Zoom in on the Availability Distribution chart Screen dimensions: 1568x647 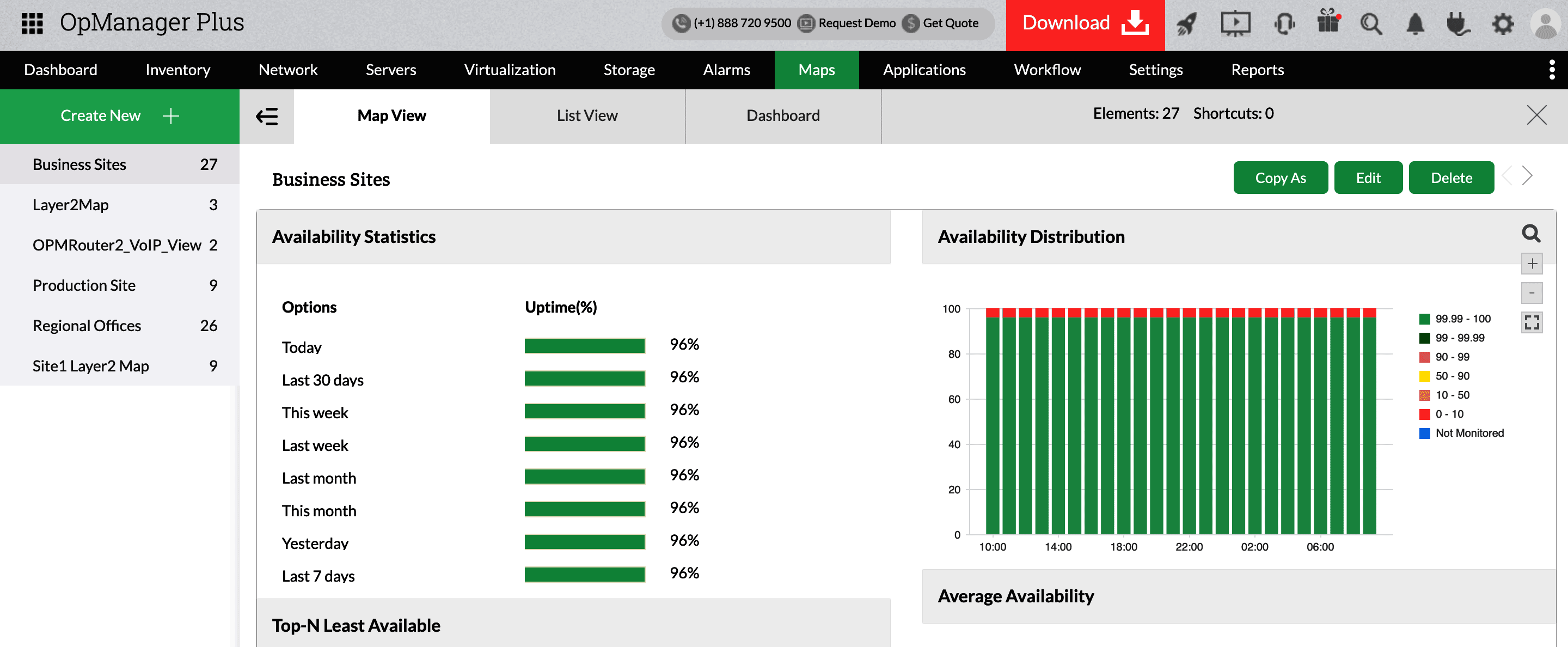coord(1533,264)
